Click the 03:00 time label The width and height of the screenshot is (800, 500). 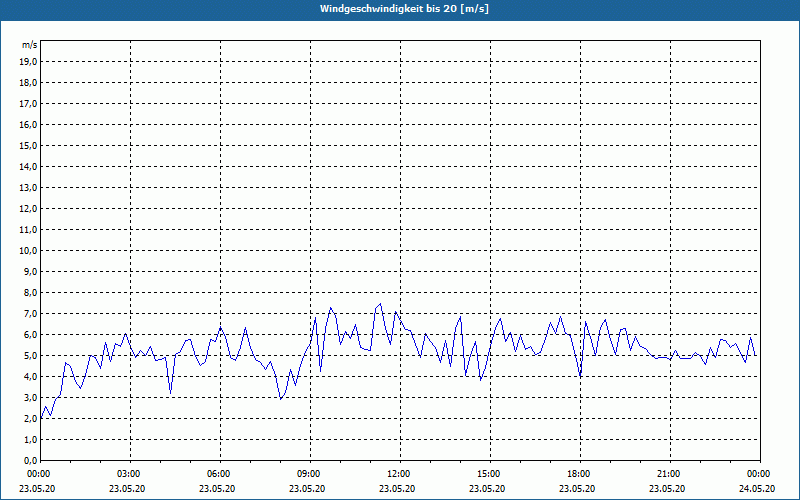(x=128, y=474)
